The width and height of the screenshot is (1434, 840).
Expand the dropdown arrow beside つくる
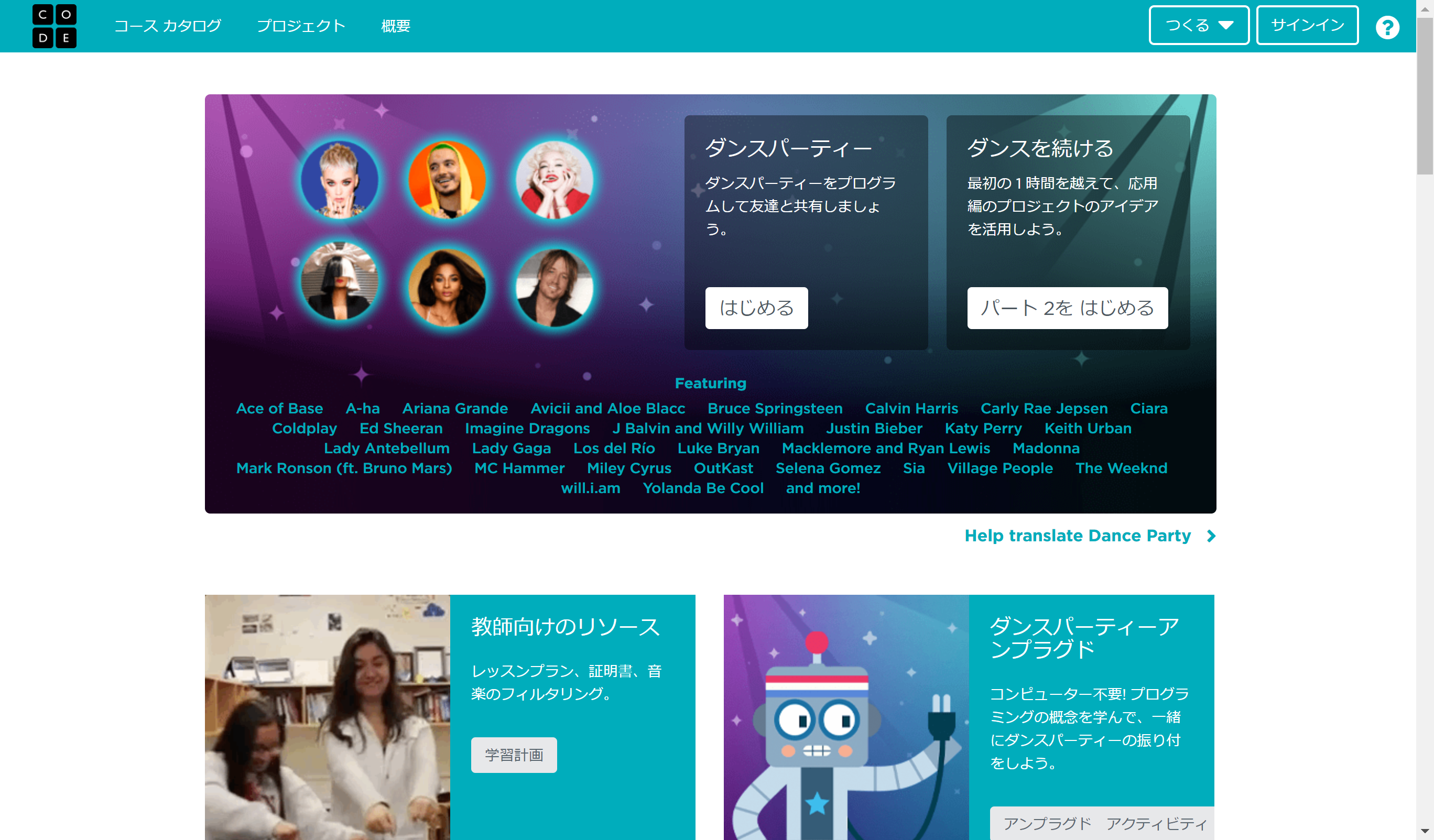[x=1227, y=25]
